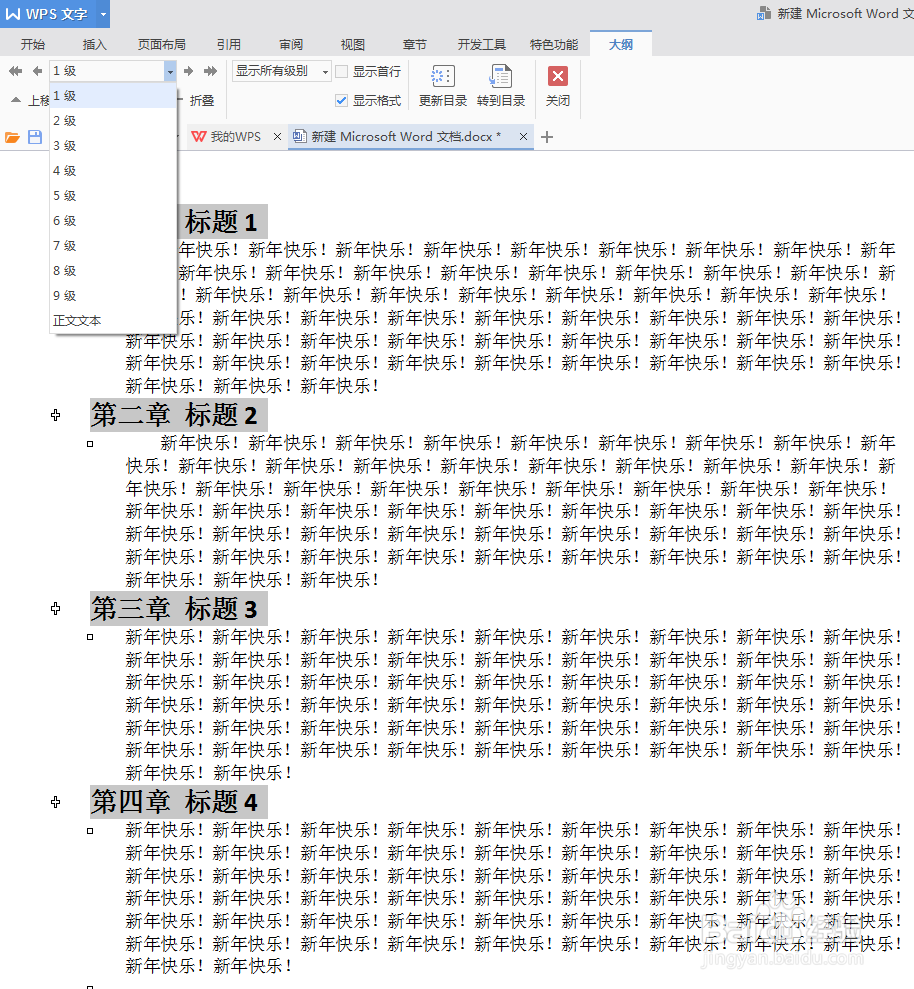Click the level input field showing 1 级
914x989 pixels.
tap(107, 71)
